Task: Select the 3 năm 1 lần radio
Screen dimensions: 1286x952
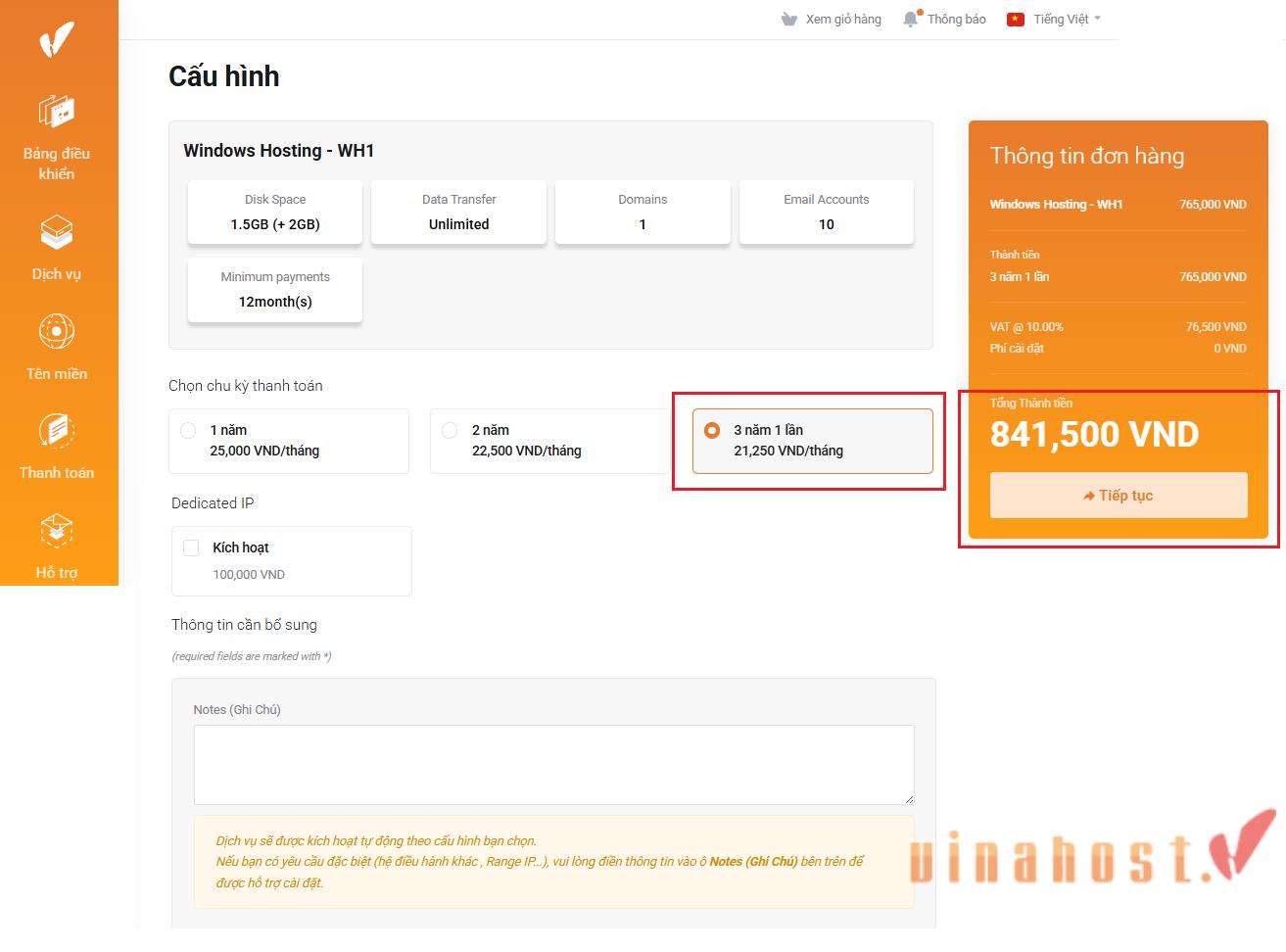Action: [x=712, y=430]
